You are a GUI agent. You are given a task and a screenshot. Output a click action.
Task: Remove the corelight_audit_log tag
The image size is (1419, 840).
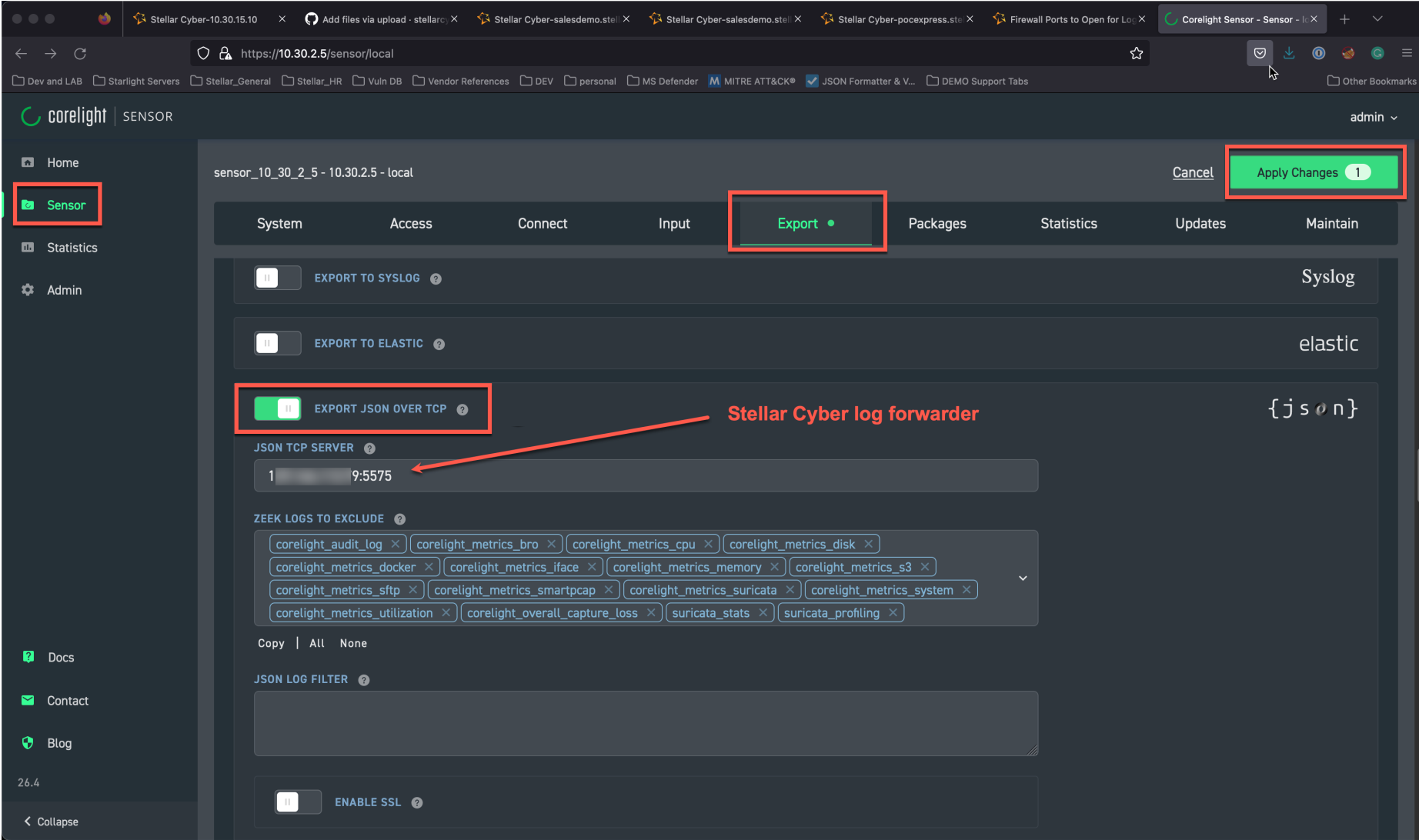395,544
